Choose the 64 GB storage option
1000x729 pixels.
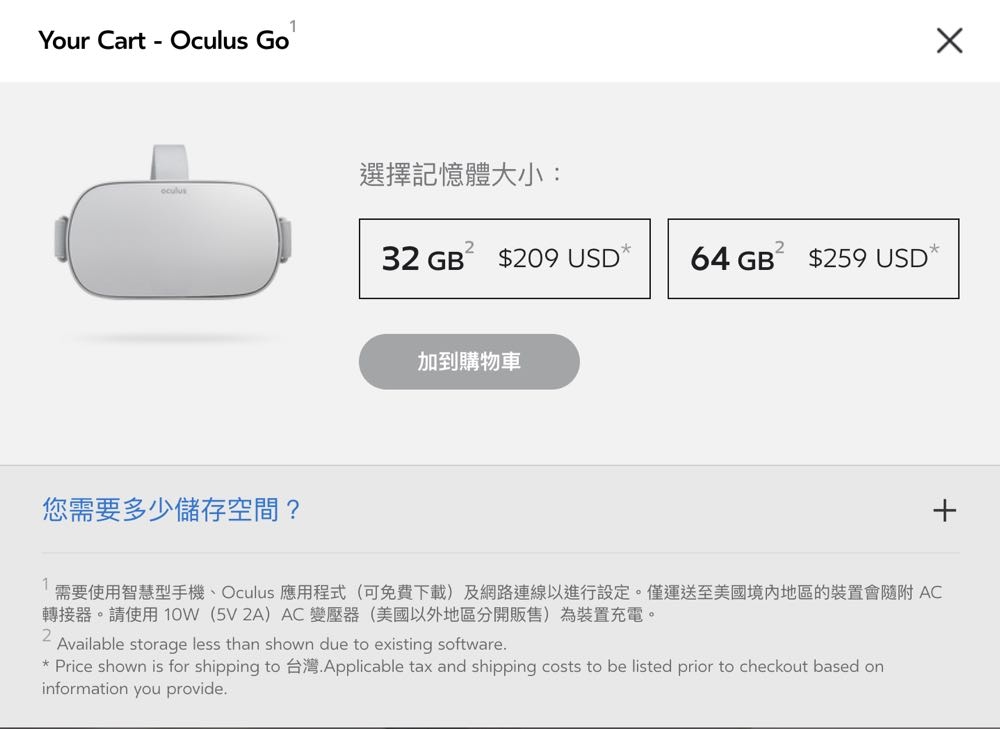click(812, 259)
